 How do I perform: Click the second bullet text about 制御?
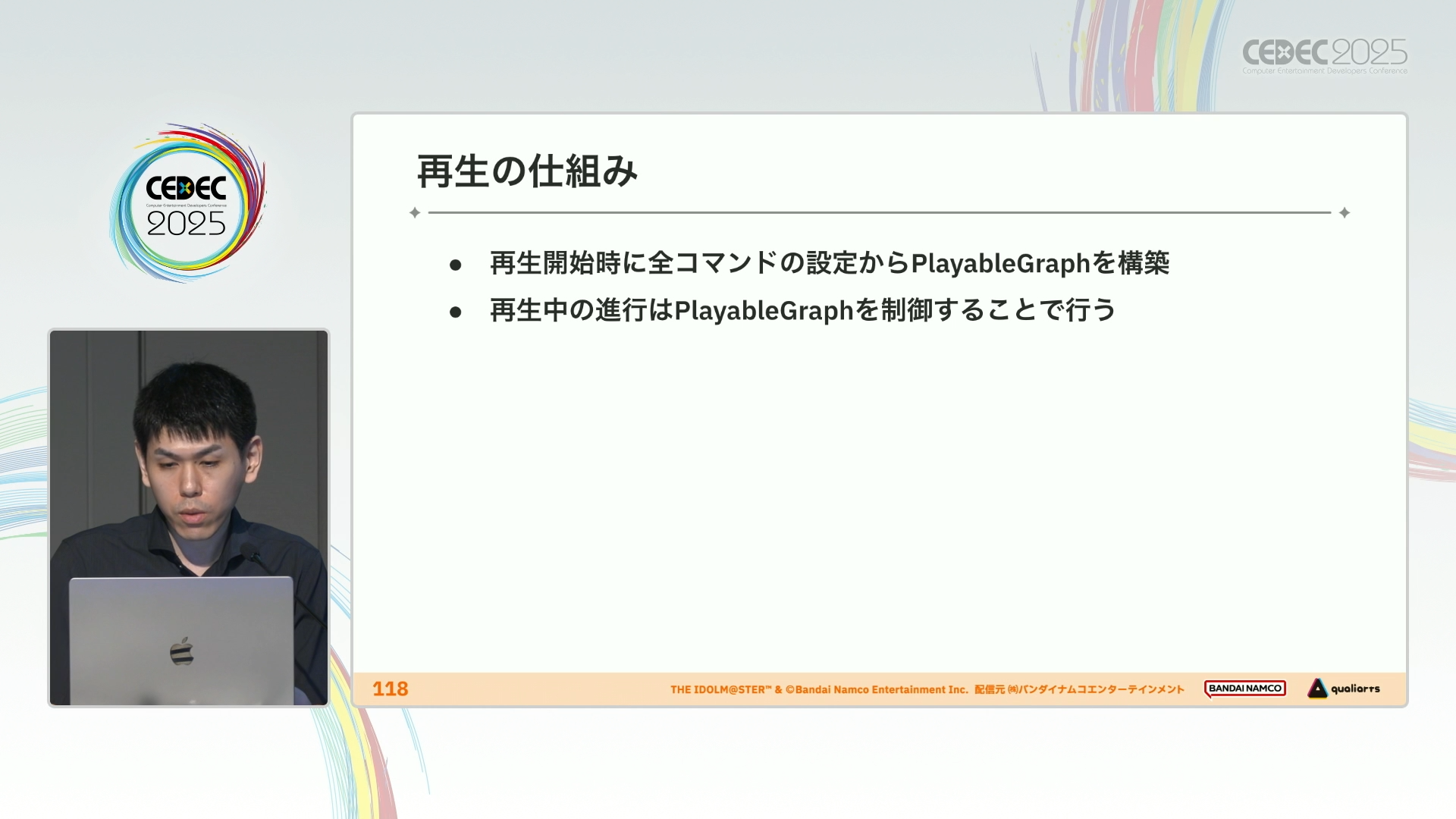click(802, 310)
